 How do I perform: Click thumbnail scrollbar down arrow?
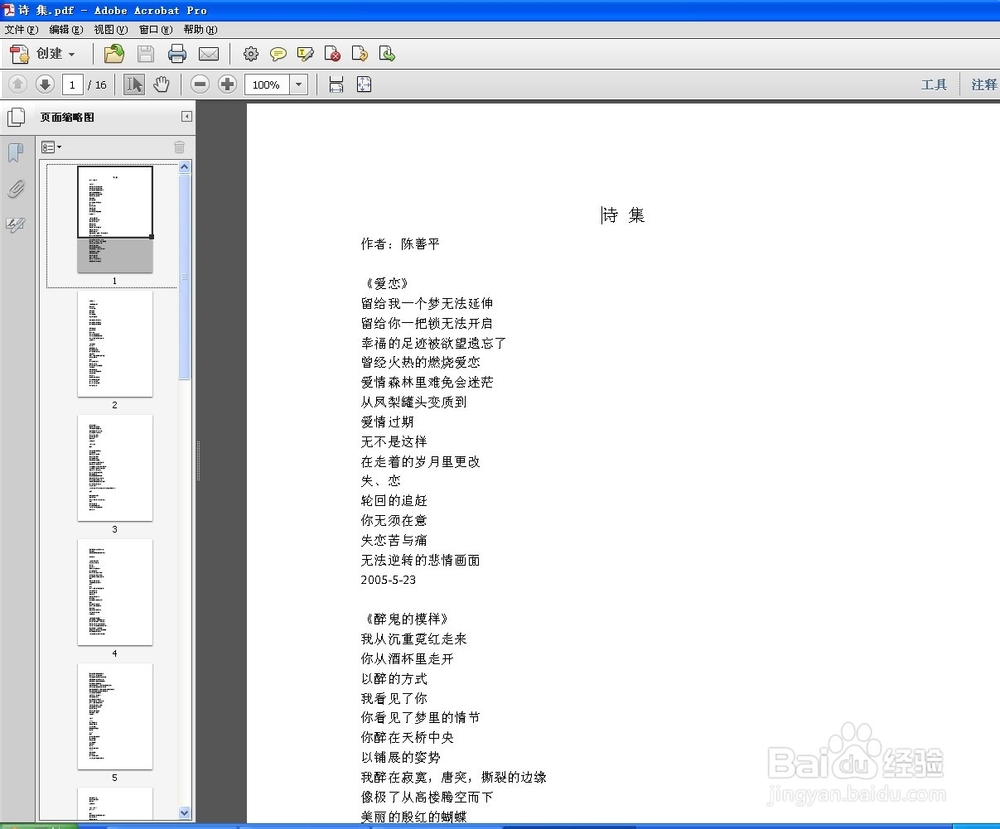(184, 812)
